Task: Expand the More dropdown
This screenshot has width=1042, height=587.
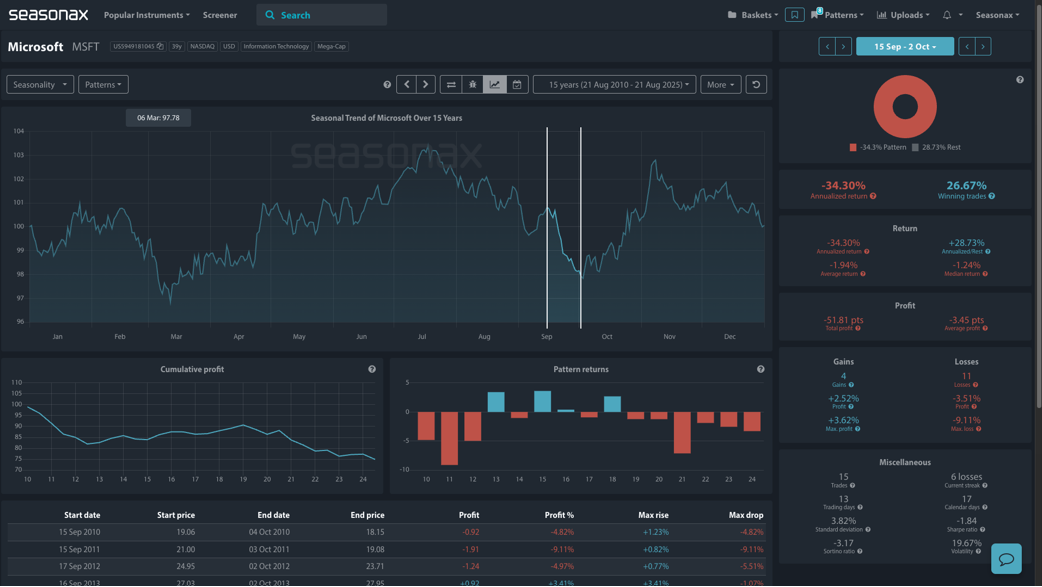Action: pyautogui.click(x=720, y=84)
